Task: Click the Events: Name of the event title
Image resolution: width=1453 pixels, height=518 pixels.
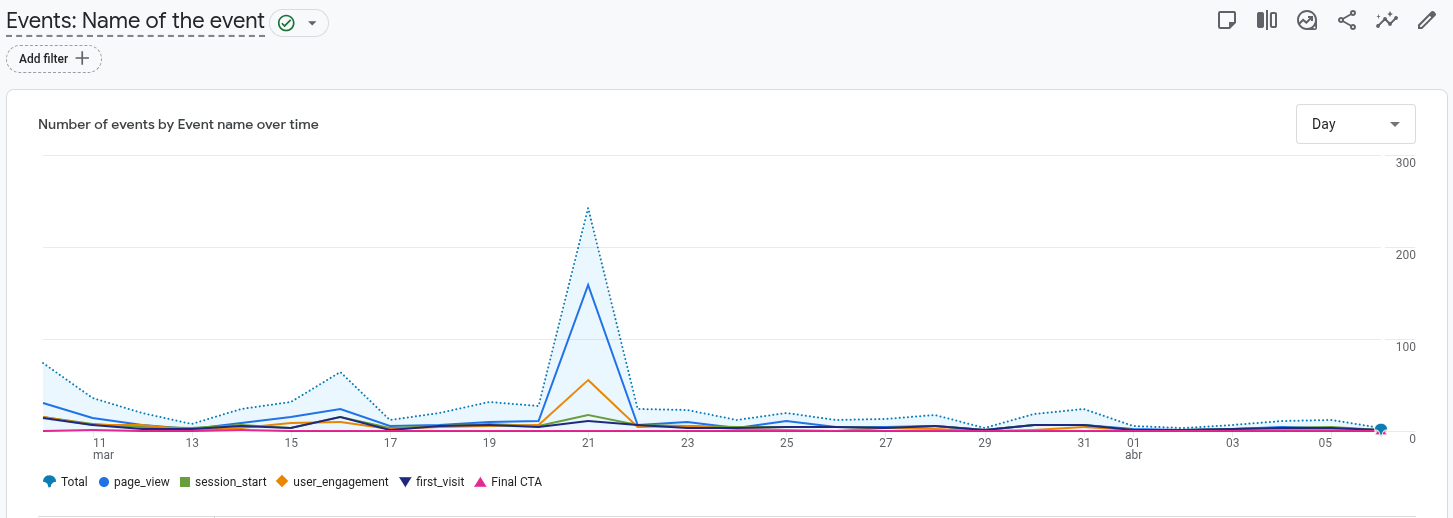Action: (135, 21)
